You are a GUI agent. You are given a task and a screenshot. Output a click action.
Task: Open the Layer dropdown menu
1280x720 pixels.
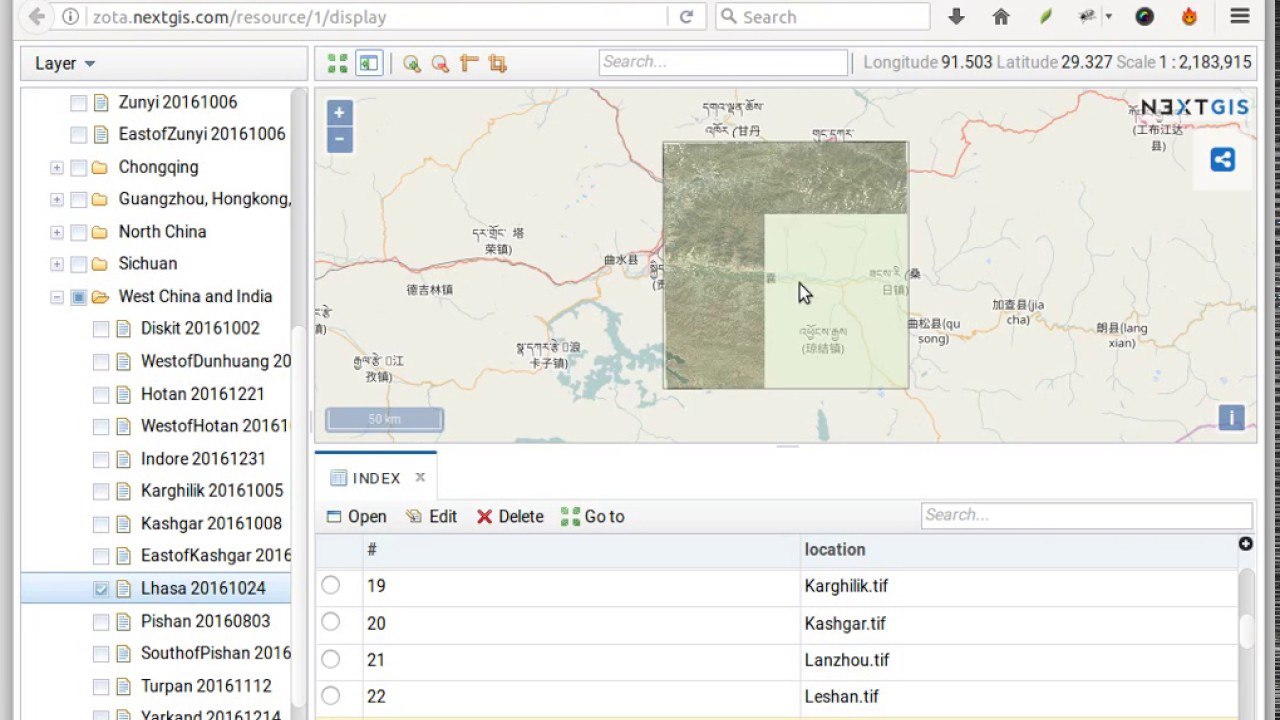65,63
